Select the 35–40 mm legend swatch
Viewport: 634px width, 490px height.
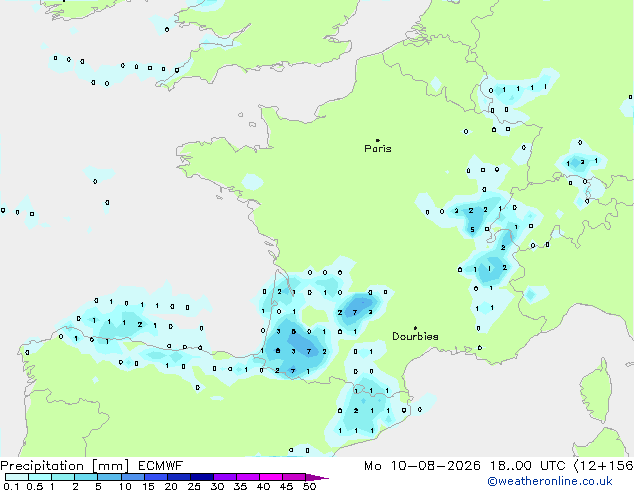click(247, 477)
